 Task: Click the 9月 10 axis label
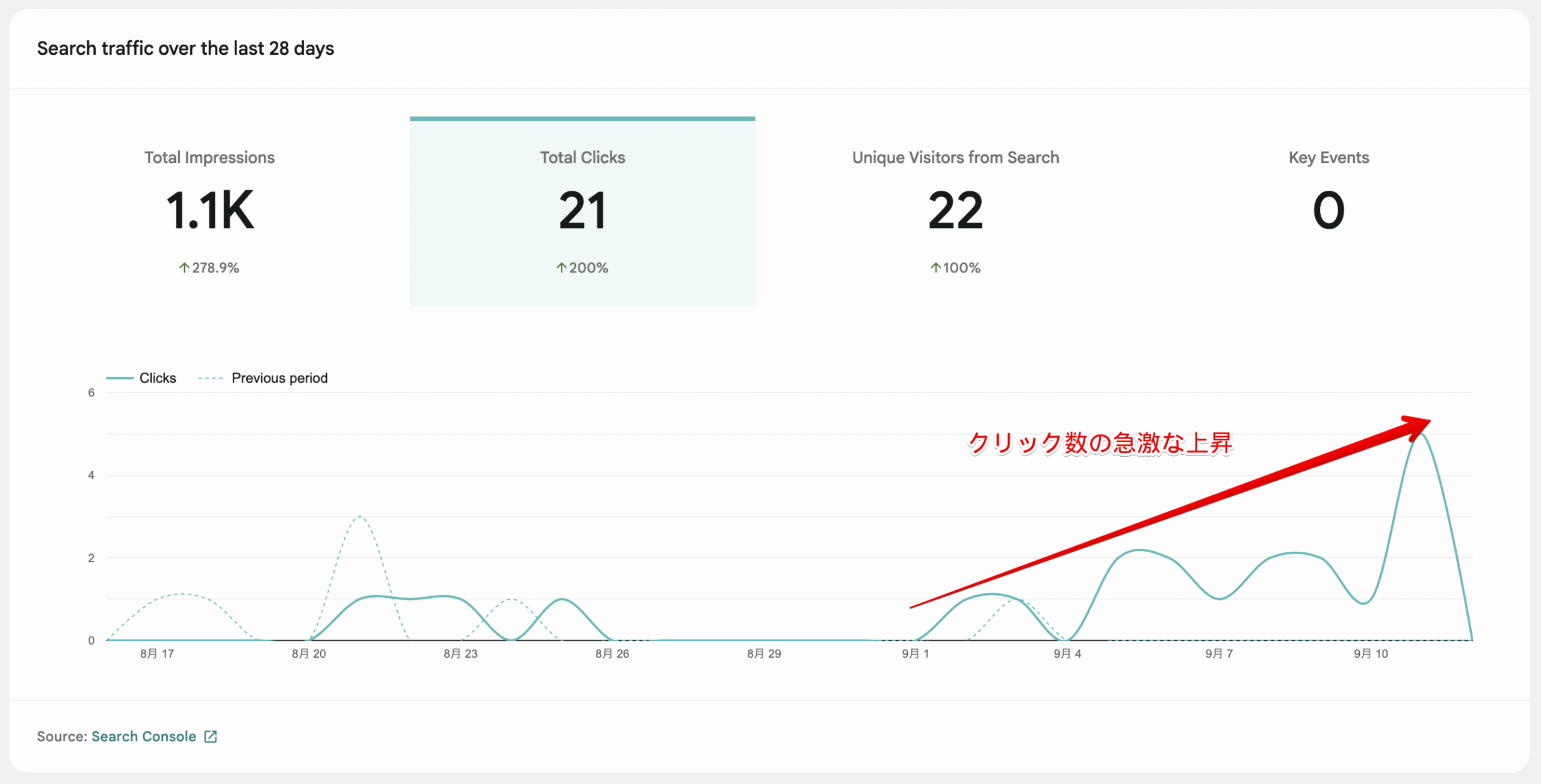[x=1371, y=653]
